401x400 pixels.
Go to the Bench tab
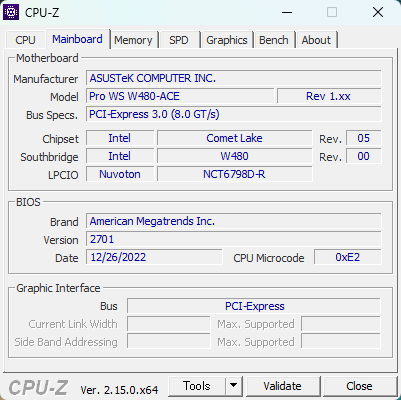pyautogui.click(x=274, y=40)
